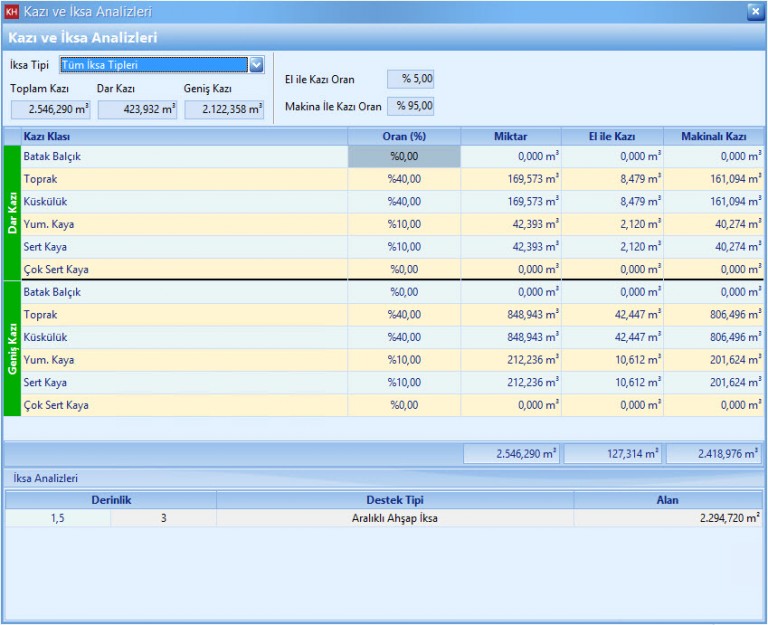Select the Tüm İksa Tipleri combo box

pyautogui.click(x=153, y=65)
